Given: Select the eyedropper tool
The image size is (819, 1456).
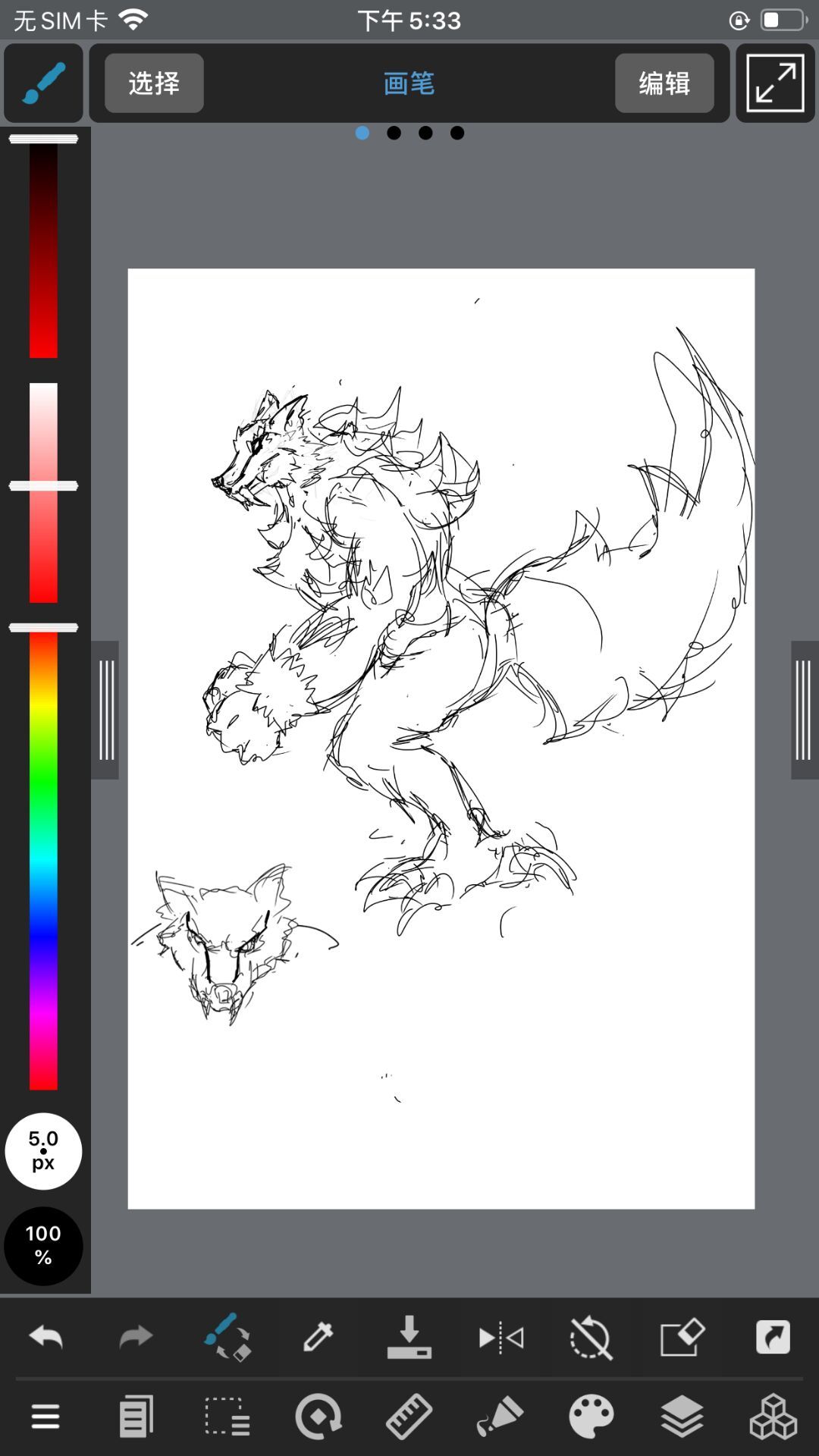Looking at the screenshot, I should coord(318,1337).
